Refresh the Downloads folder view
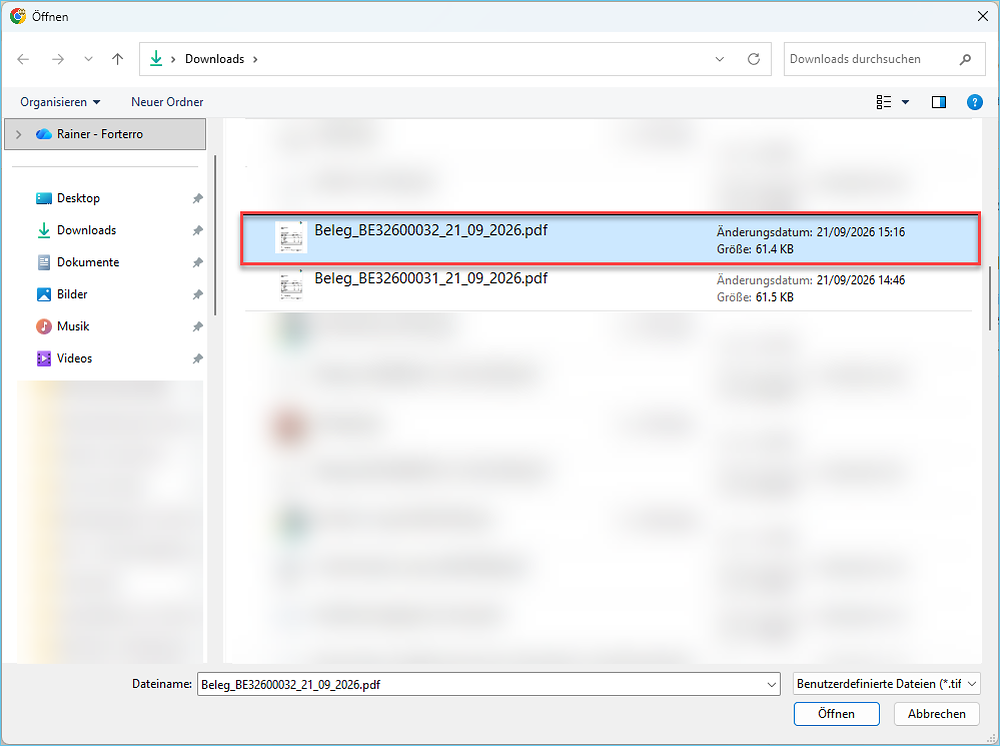The image size is (1000, 746). 753,59
